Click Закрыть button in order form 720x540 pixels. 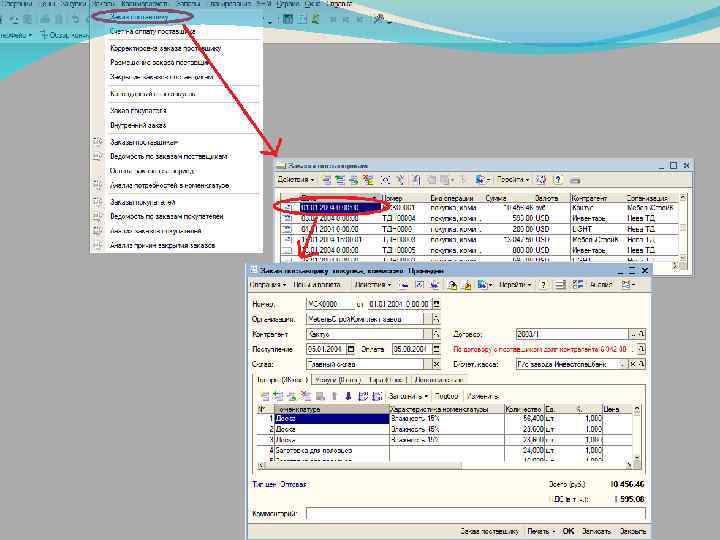coord(633,531)
